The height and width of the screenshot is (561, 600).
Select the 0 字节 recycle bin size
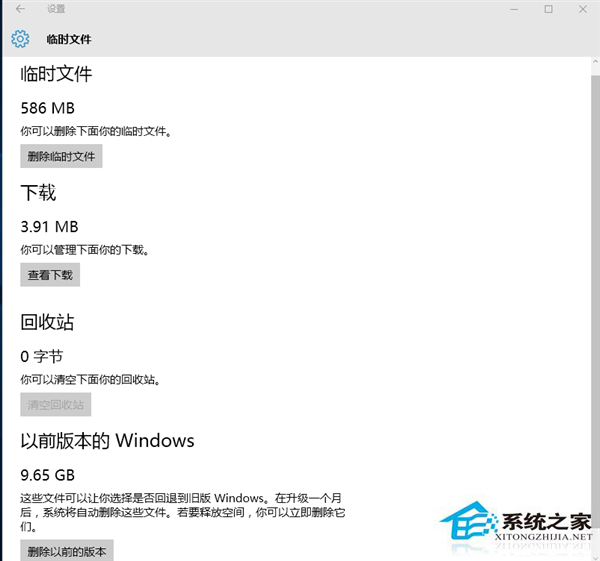[41, 357]
